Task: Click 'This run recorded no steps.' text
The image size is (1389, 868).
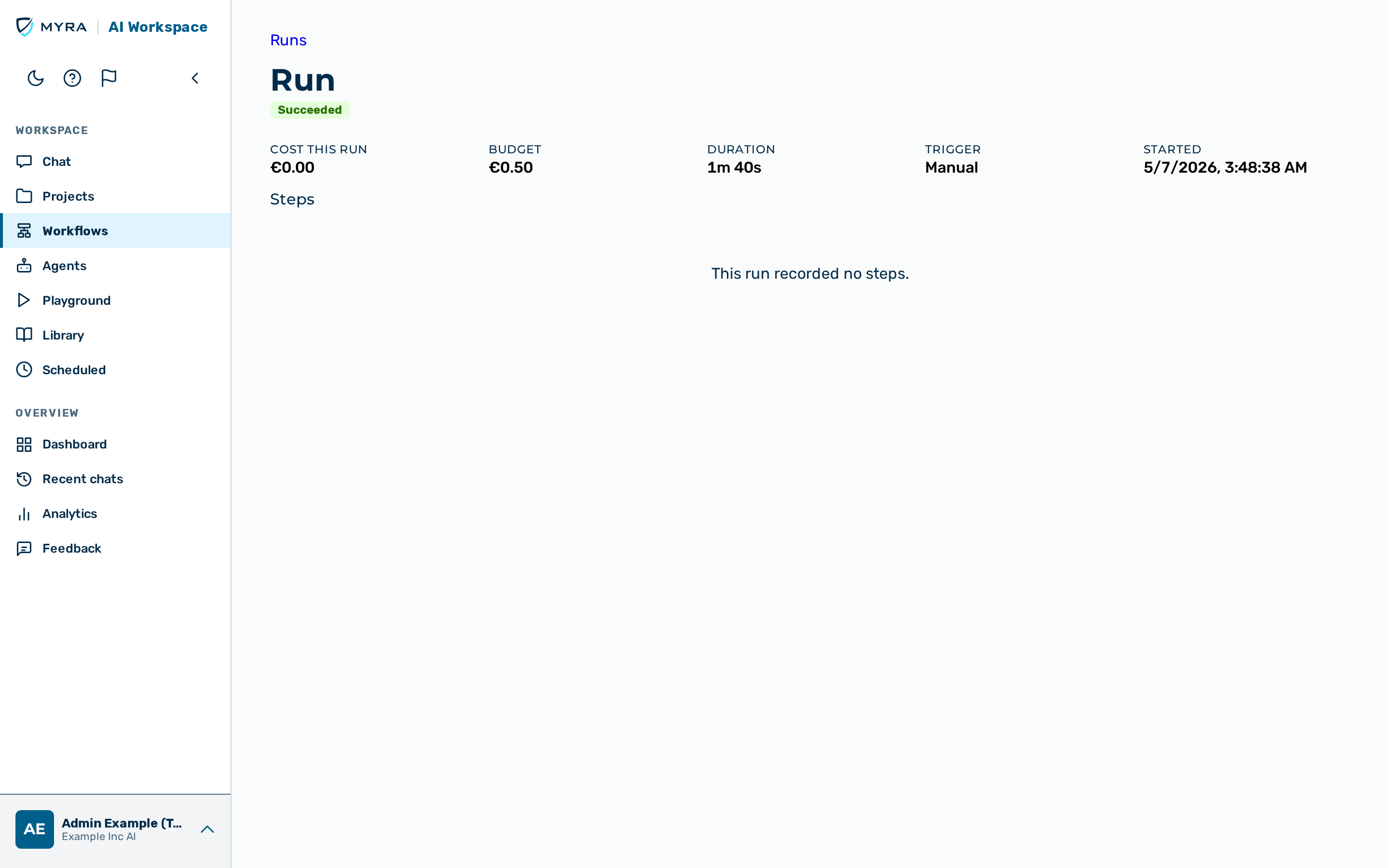Action: click(x=810, y=273)
